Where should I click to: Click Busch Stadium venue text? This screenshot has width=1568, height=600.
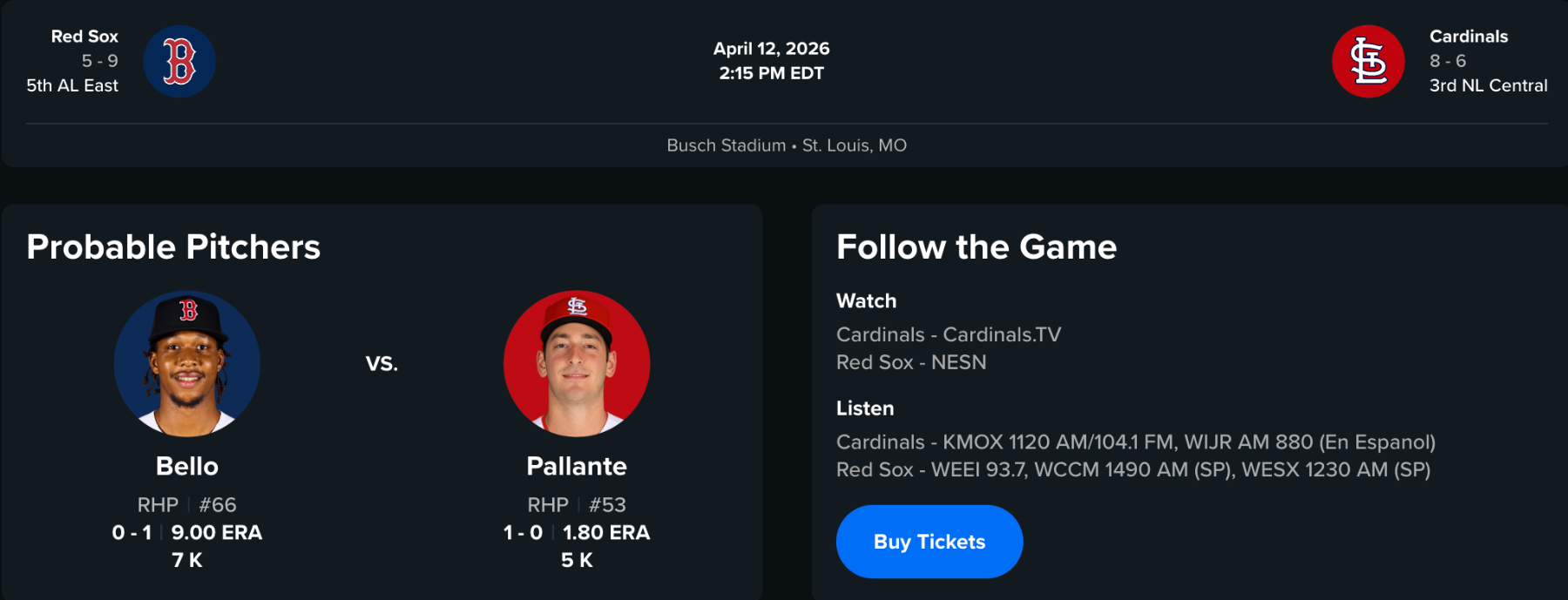tap(726, 145)
